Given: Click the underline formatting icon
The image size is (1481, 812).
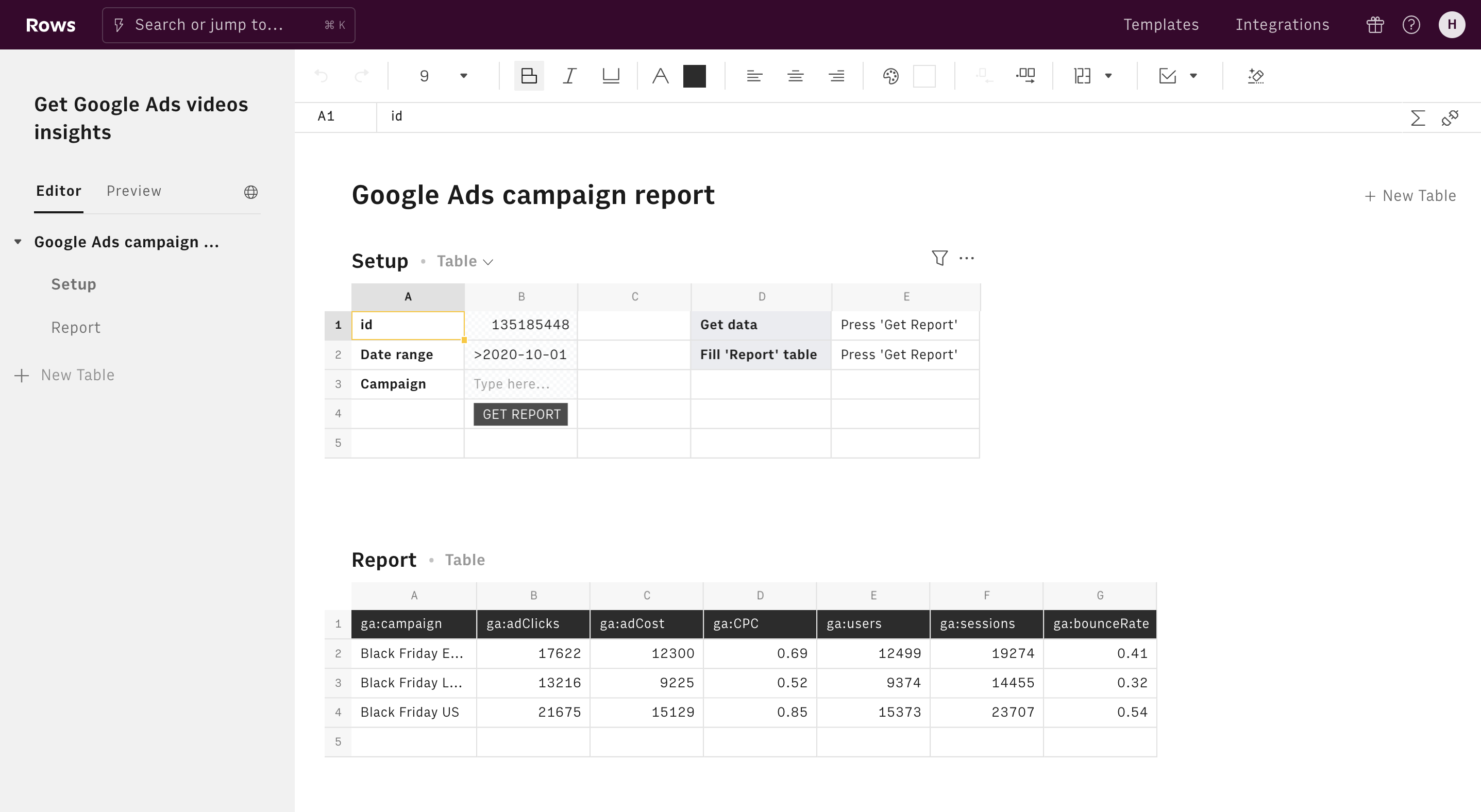Looking at the screenshot, I should 610,75.
